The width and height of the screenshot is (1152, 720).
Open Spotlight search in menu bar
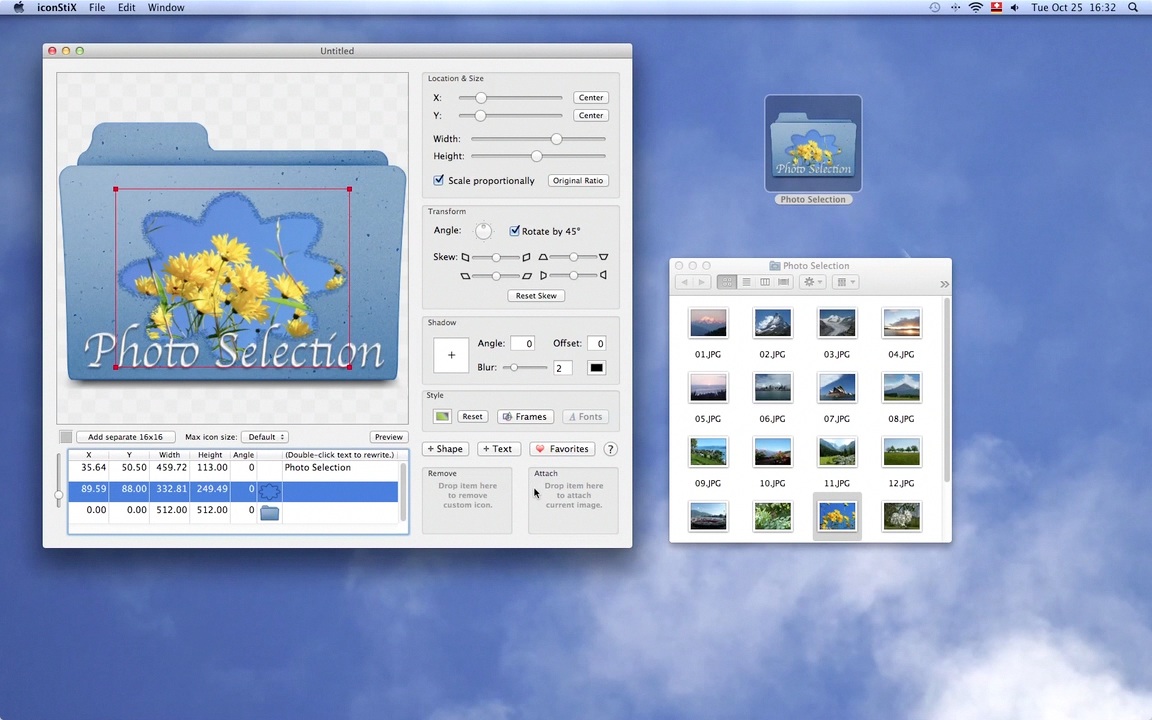click(1133, 8)
